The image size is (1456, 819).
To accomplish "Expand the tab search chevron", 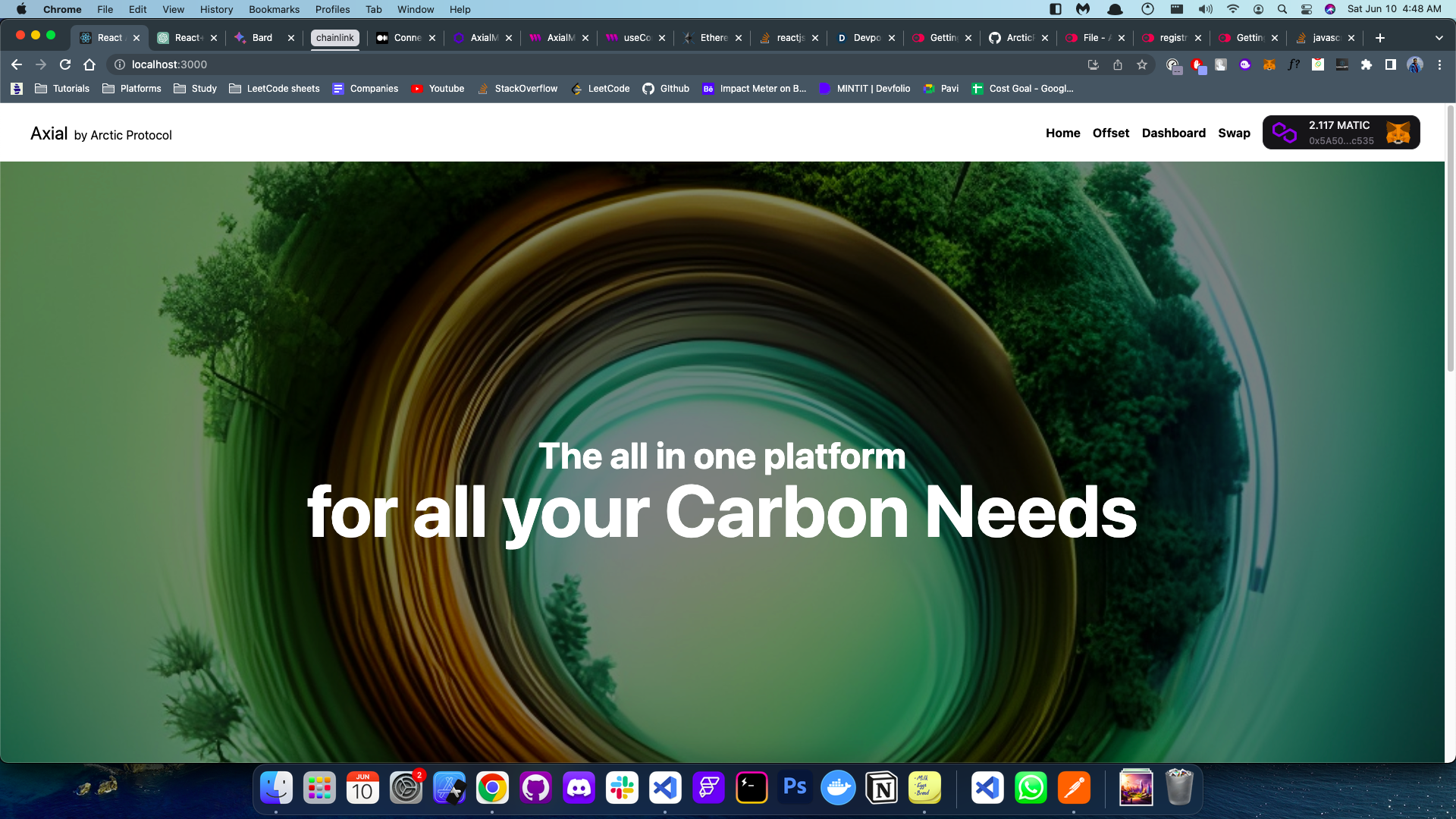I will [1439, 38].
